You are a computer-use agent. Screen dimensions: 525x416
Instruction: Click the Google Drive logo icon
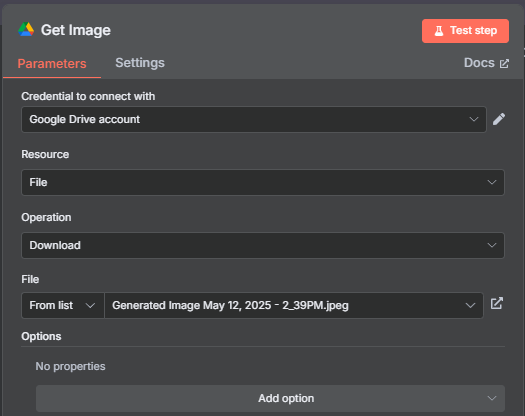tap(26, 29)
